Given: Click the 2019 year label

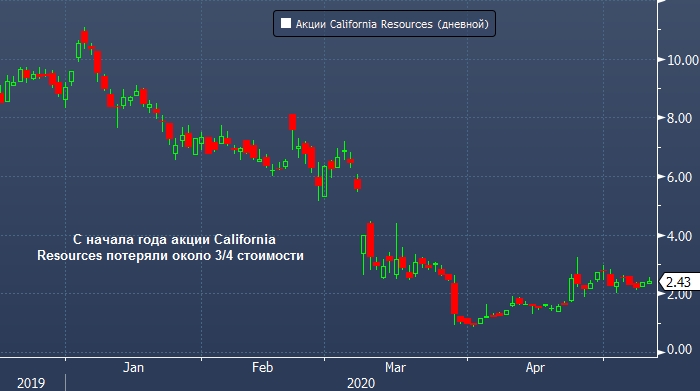Looking at the screenshot, I should (x=31, y=383).
